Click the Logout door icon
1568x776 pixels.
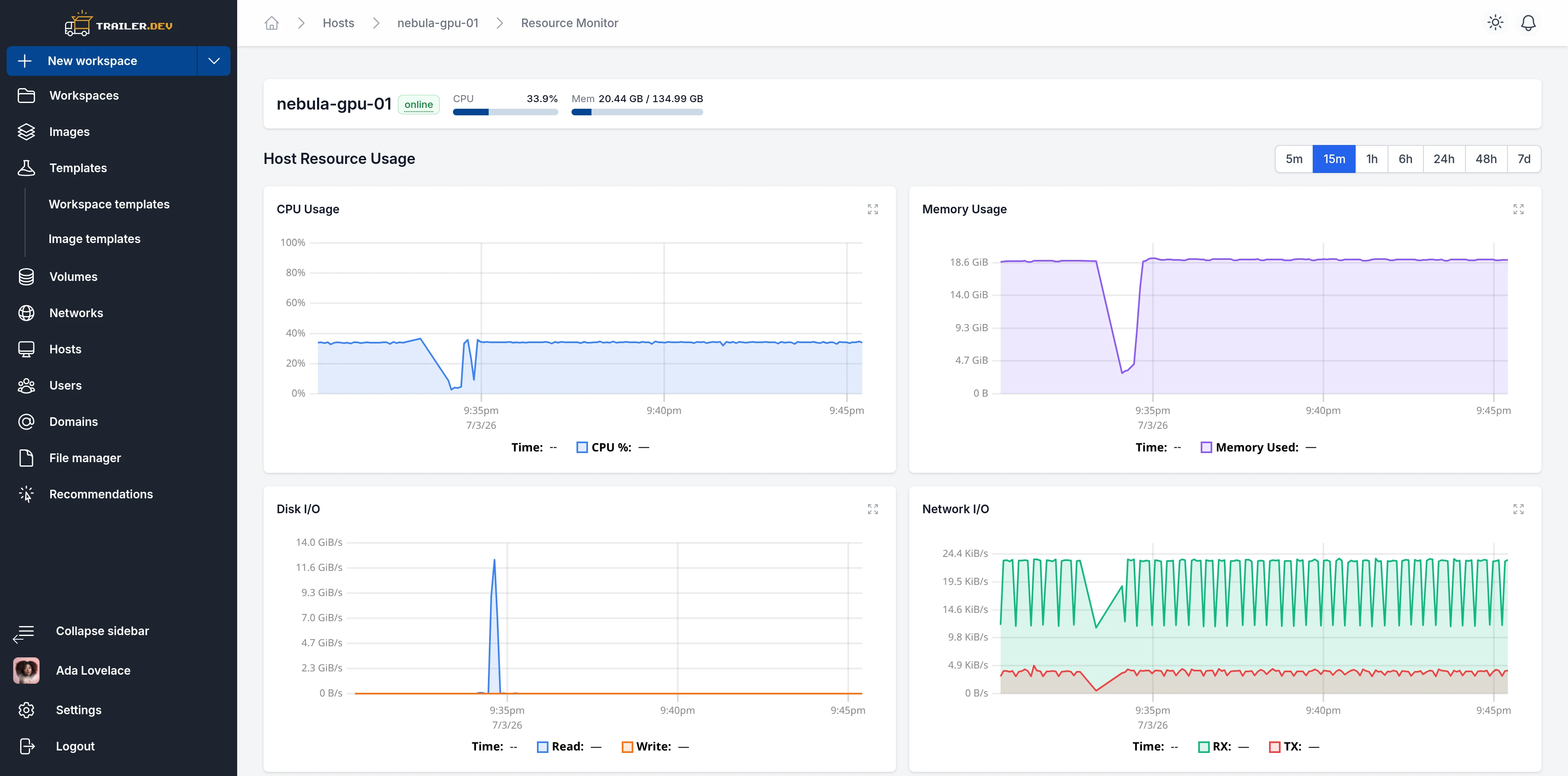(x=27, y=746)
